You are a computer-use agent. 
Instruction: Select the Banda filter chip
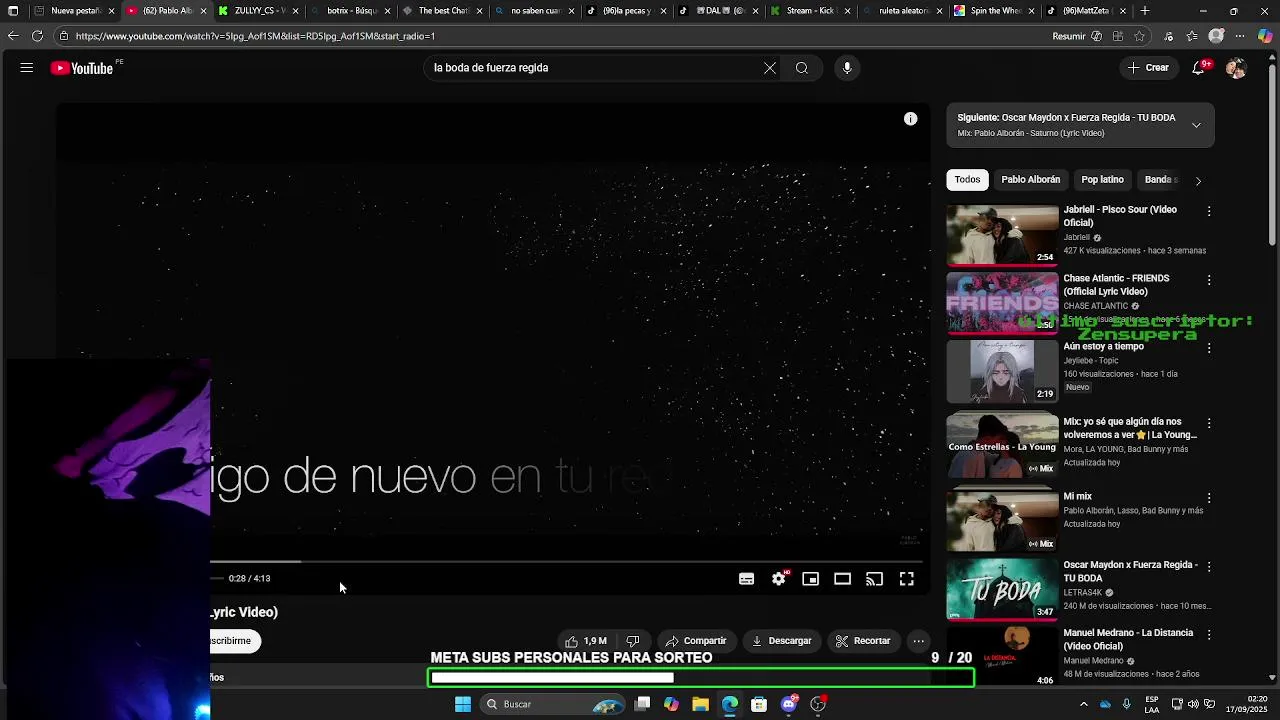[x=1160, y=180]
